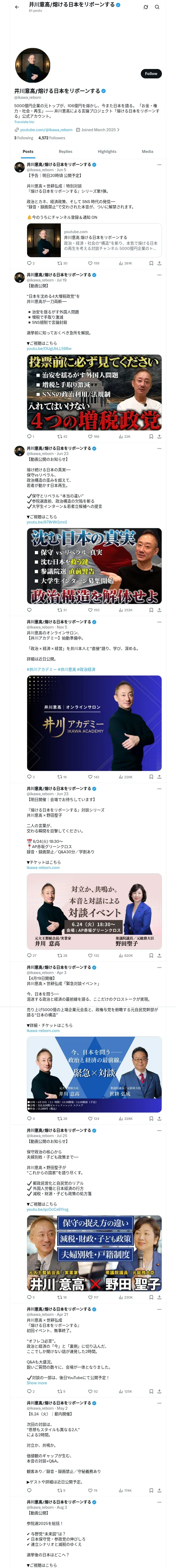This screenshot has height=1568, width=176.
Task: Open more options on the Jun 5 post
Action: point(159,164)
